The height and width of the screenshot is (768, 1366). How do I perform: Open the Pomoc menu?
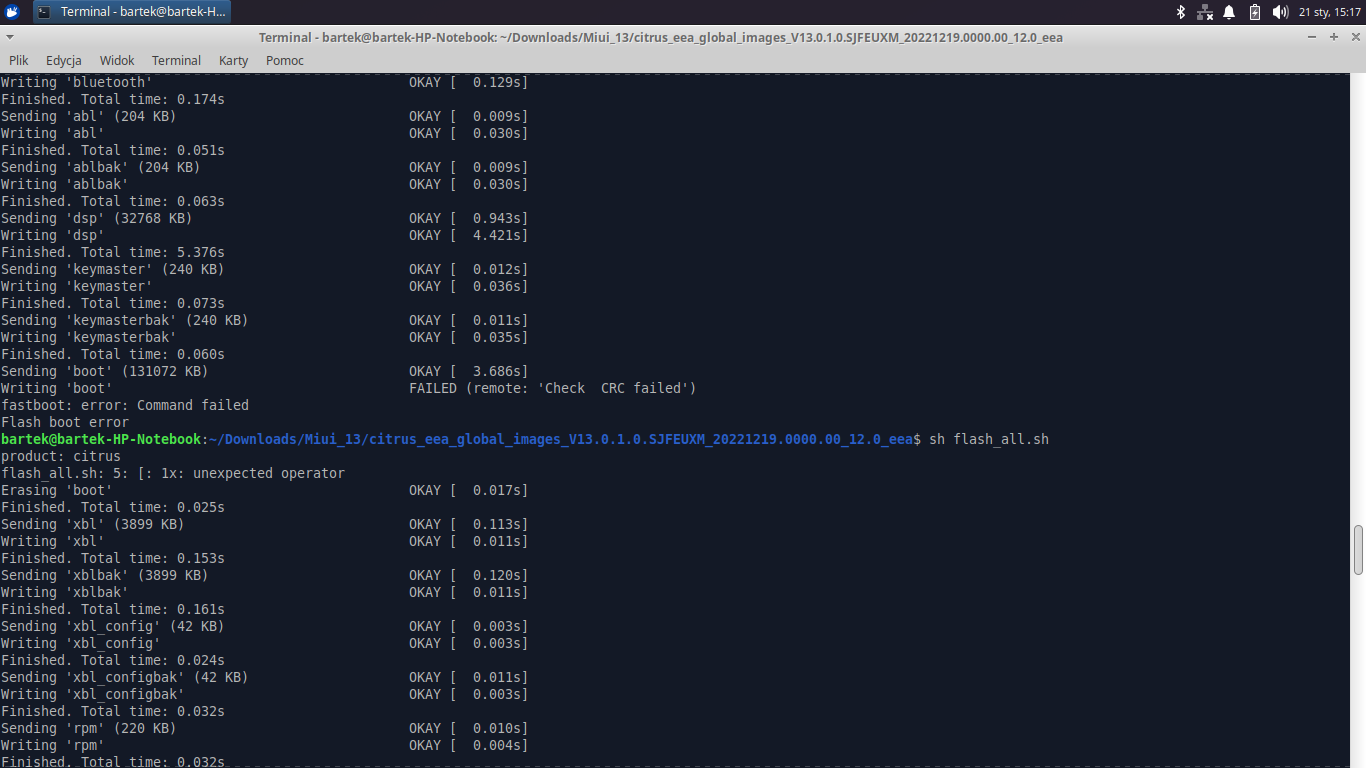(284, 61)
